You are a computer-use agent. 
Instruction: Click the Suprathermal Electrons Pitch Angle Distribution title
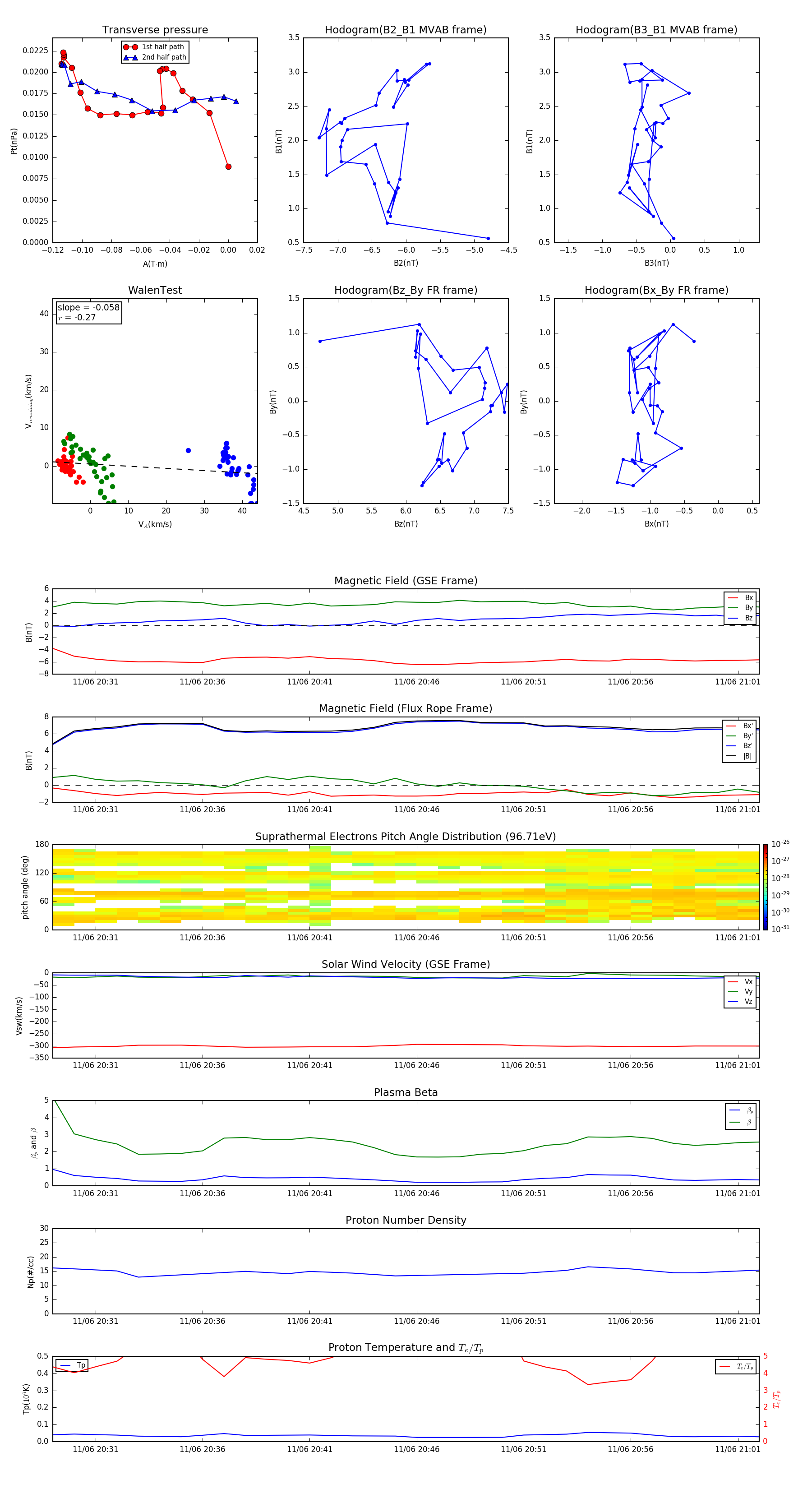(406, 837)
